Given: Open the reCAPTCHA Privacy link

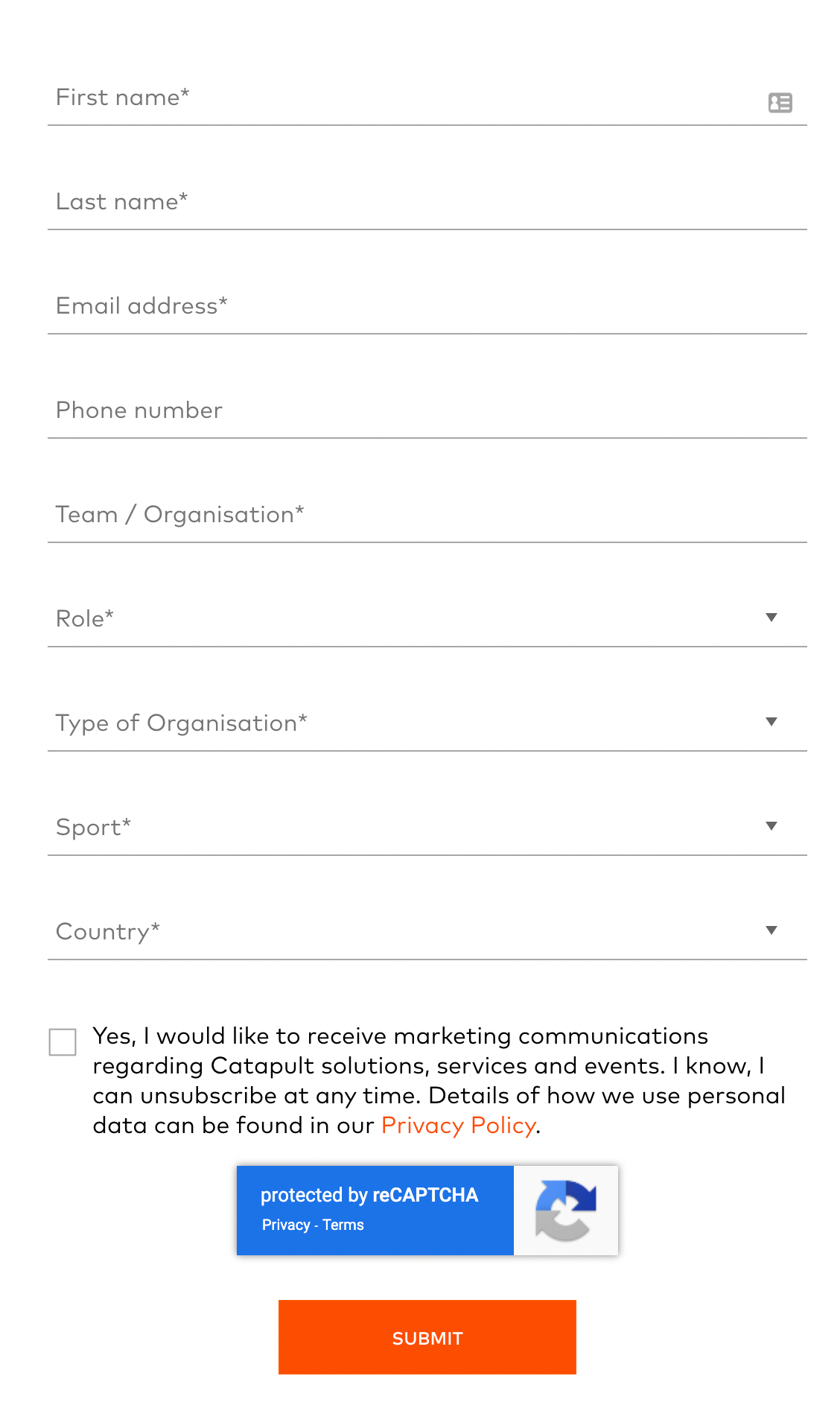Looking at the screenshot, I should (x=286, y=1225).
